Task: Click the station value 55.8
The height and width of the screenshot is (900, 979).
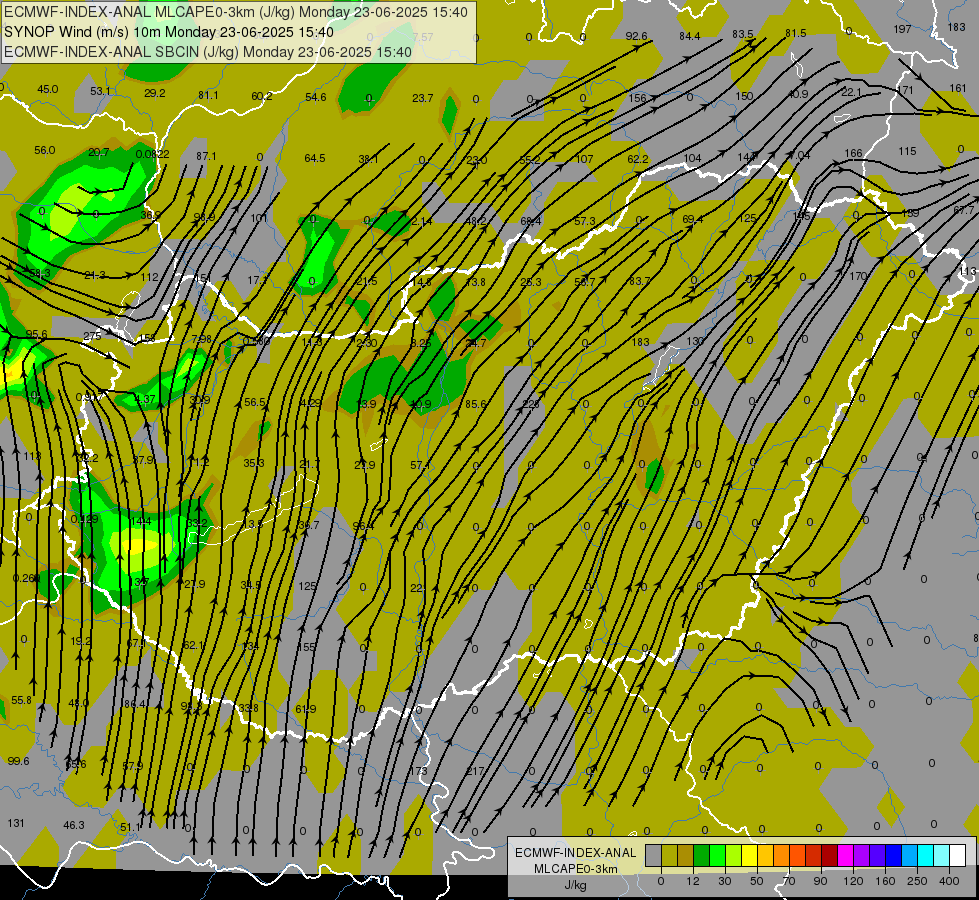Action: (21, 700)
